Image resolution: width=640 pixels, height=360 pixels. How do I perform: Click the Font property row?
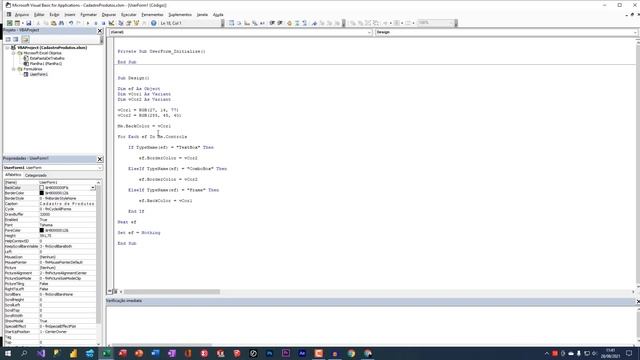[x=50, y=225]
